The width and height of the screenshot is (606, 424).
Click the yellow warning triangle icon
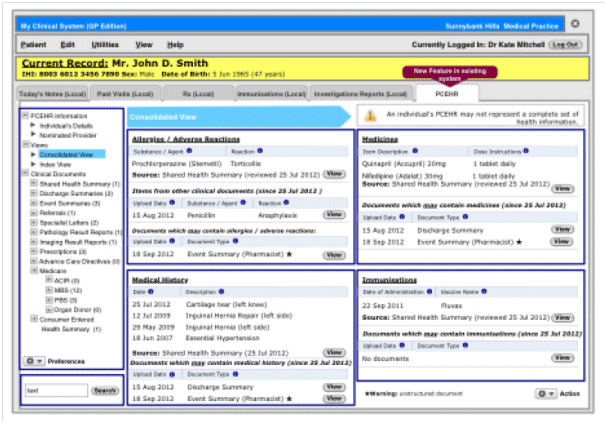click(370, 116)
